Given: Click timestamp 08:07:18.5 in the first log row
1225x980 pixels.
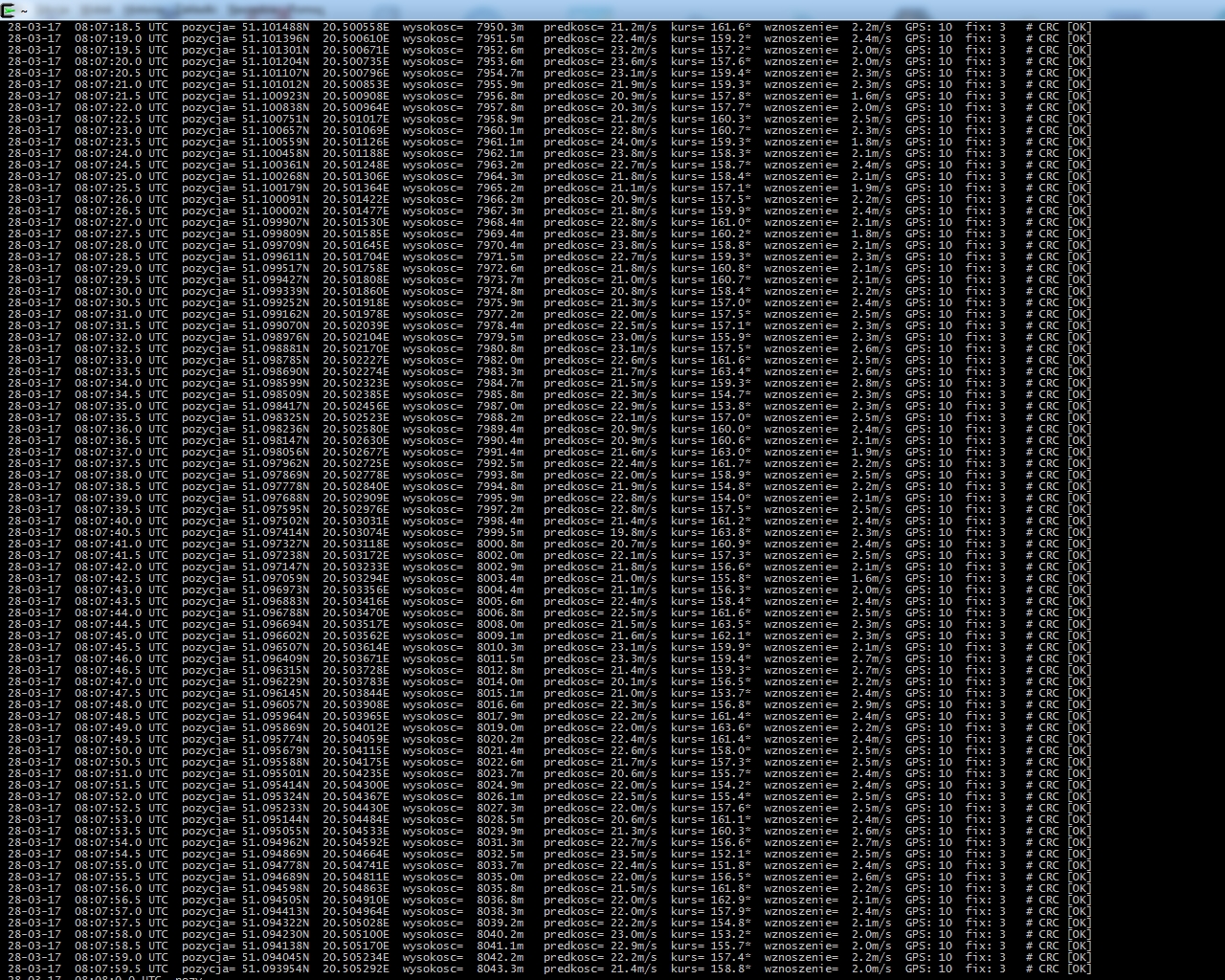Looking at the screenshot, I should coord(107,27).
